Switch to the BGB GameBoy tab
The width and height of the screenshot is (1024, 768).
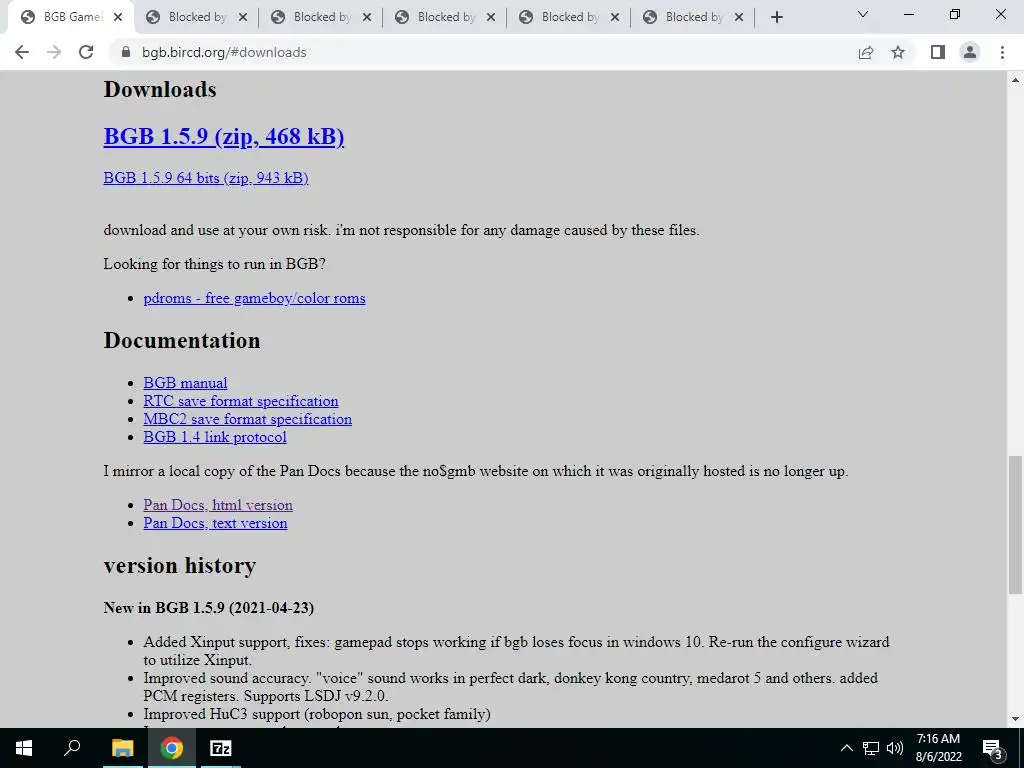click(71, 18)
